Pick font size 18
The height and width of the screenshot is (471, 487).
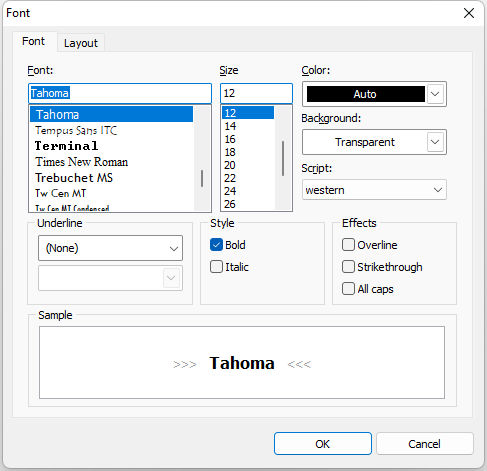pos(248,152)
